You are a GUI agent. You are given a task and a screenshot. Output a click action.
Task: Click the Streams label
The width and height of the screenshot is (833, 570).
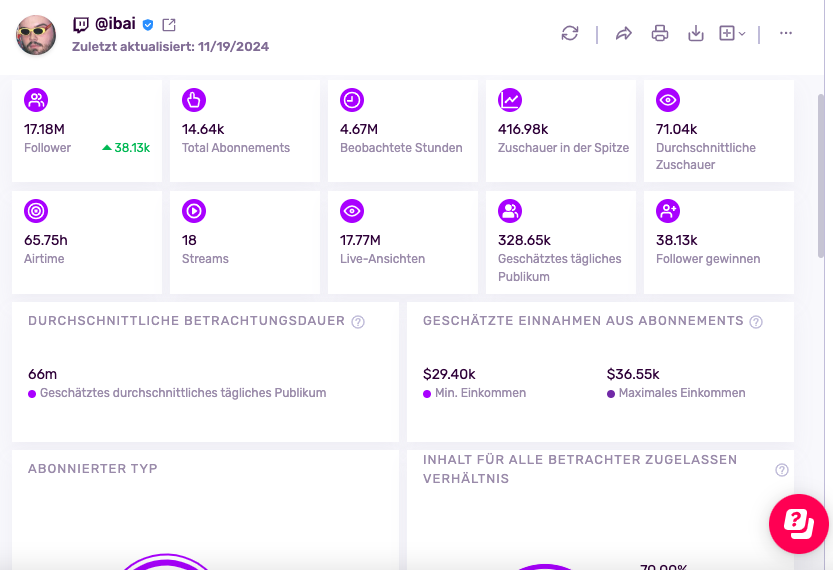(x=205, y=259)
